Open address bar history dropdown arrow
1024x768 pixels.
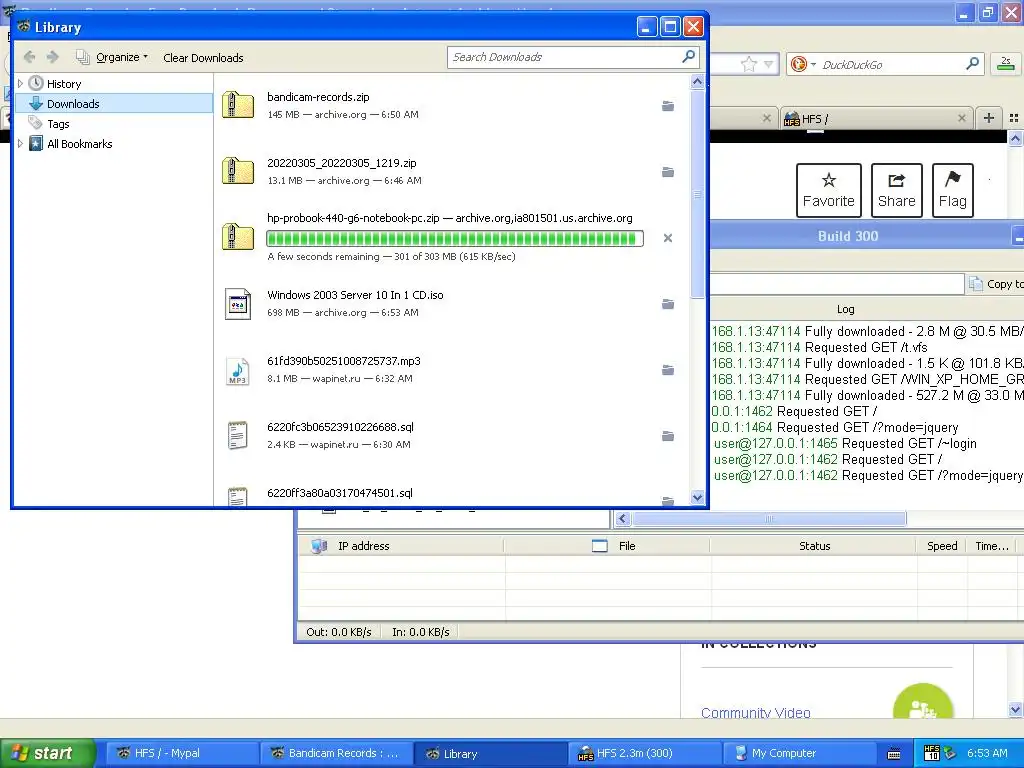(x=769, y=64)
